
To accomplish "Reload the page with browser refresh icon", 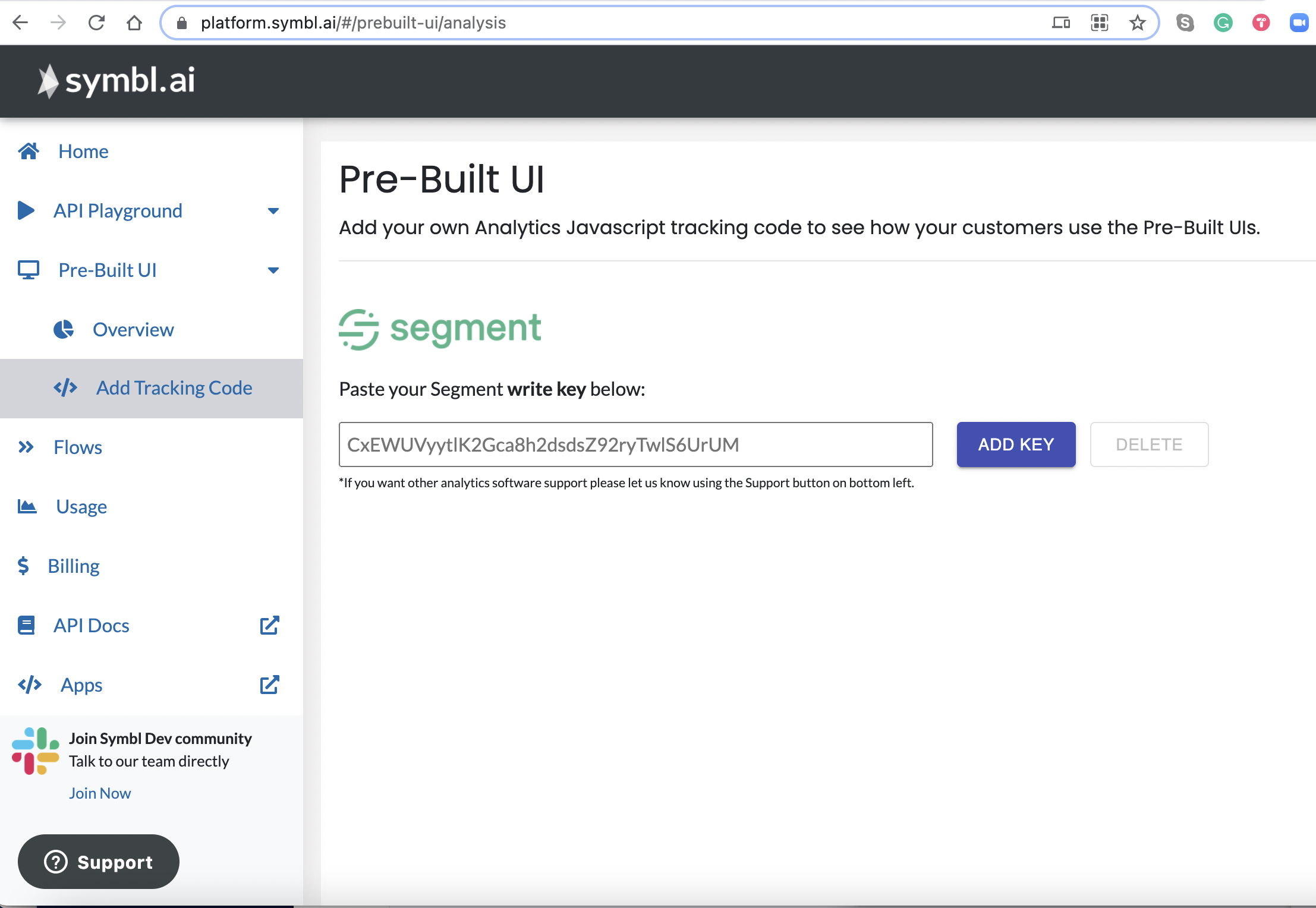I will click(x=96, y=23).
